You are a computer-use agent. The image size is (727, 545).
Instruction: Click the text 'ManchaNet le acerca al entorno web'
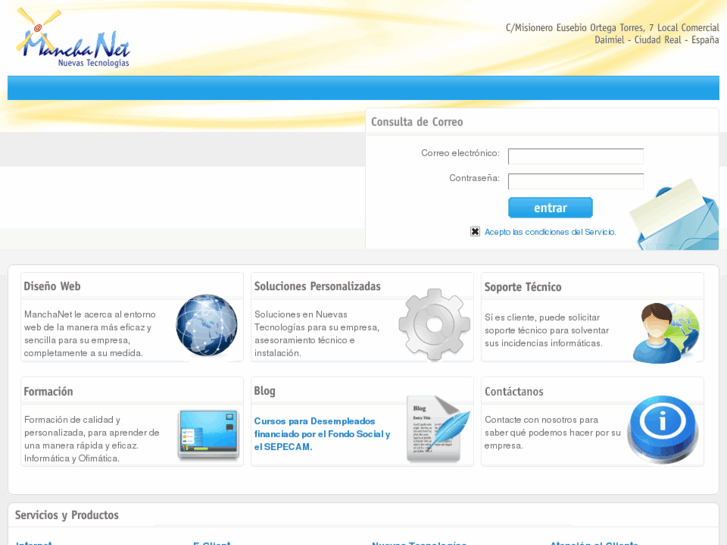tap(90, 333)
